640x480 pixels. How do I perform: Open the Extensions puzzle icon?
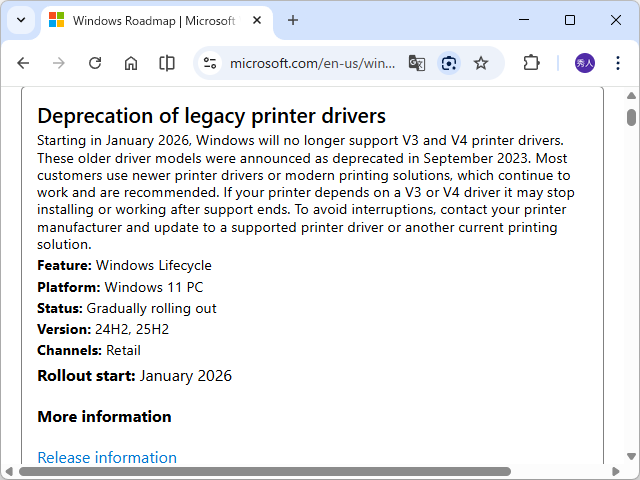(531, 63)
